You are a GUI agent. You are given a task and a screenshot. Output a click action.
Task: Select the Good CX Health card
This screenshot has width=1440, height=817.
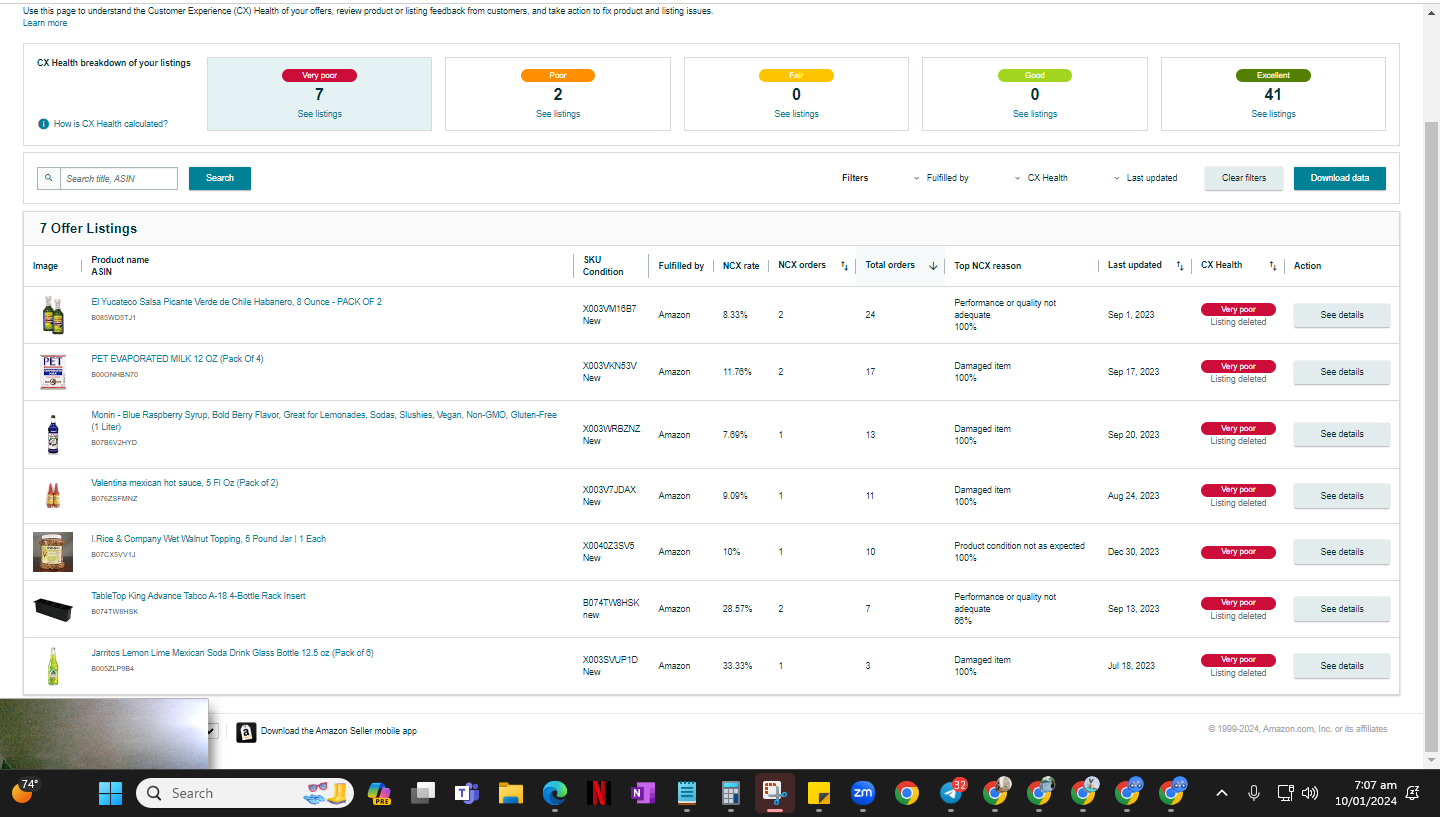point(1034,94)
